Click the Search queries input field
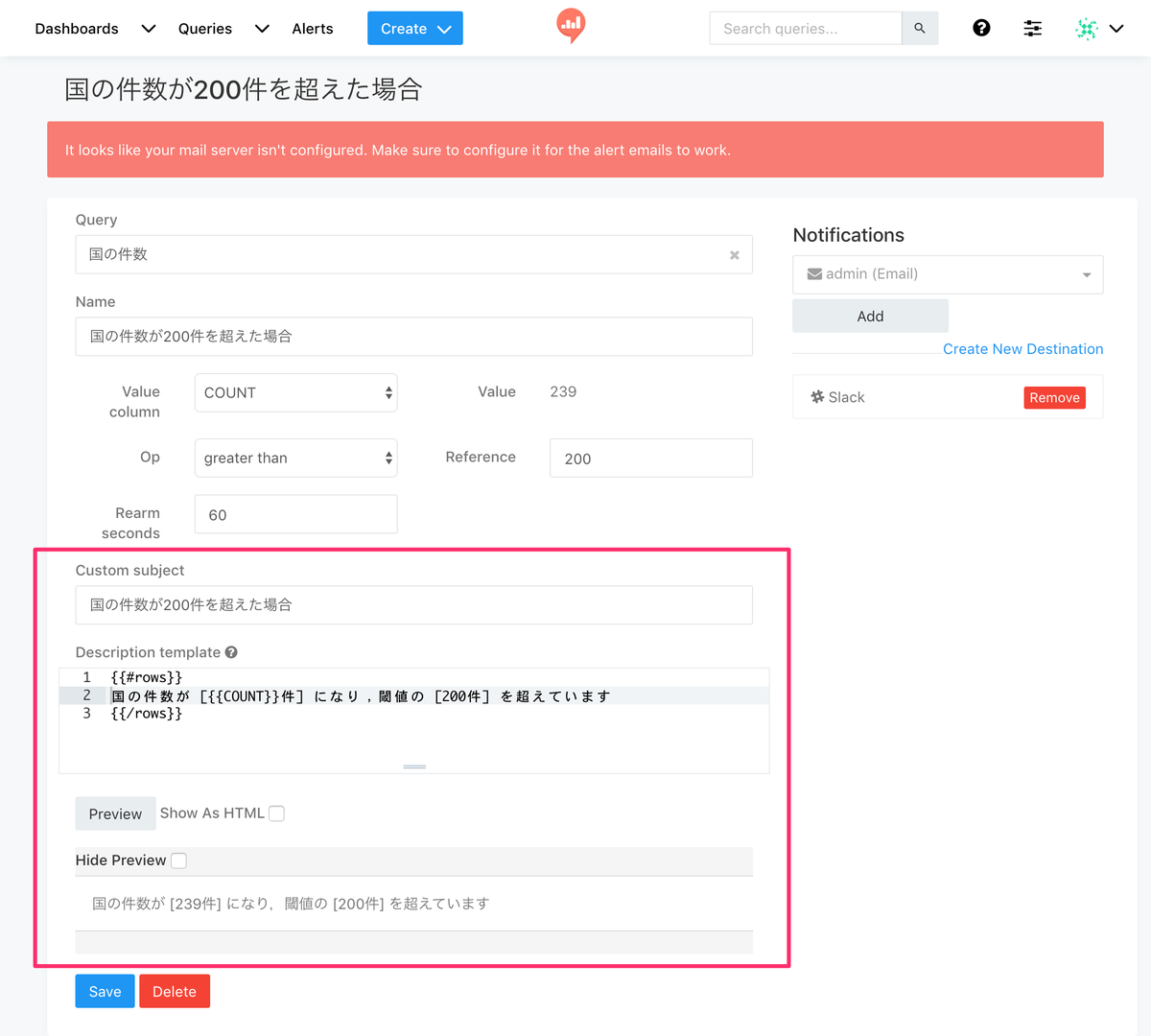Image resolution: width=1151 pixels, height=1036 pixels. click(x=806, y=29)
